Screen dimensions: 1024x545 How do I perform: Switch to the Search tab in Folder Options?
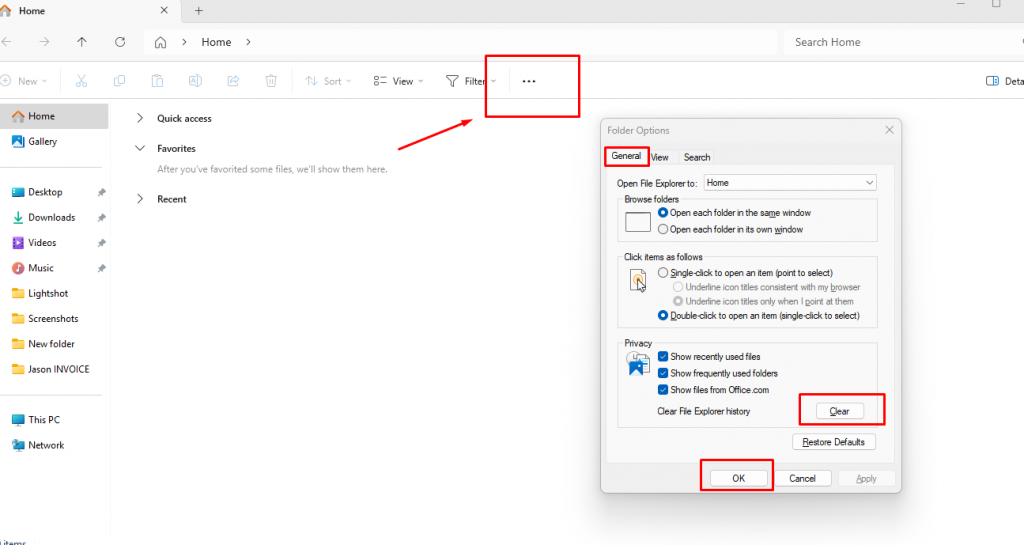pyautogui.click(x=697, y=157)
